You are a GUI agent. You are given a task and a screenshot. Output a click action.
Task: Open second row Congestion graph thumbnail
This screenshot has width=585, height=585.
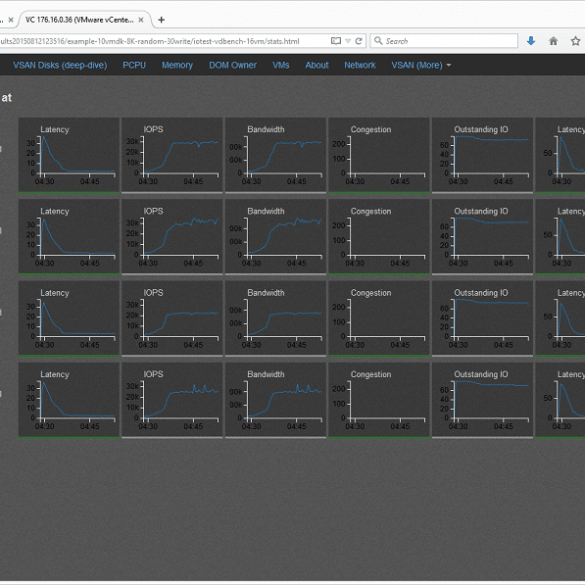pos(379,237)
